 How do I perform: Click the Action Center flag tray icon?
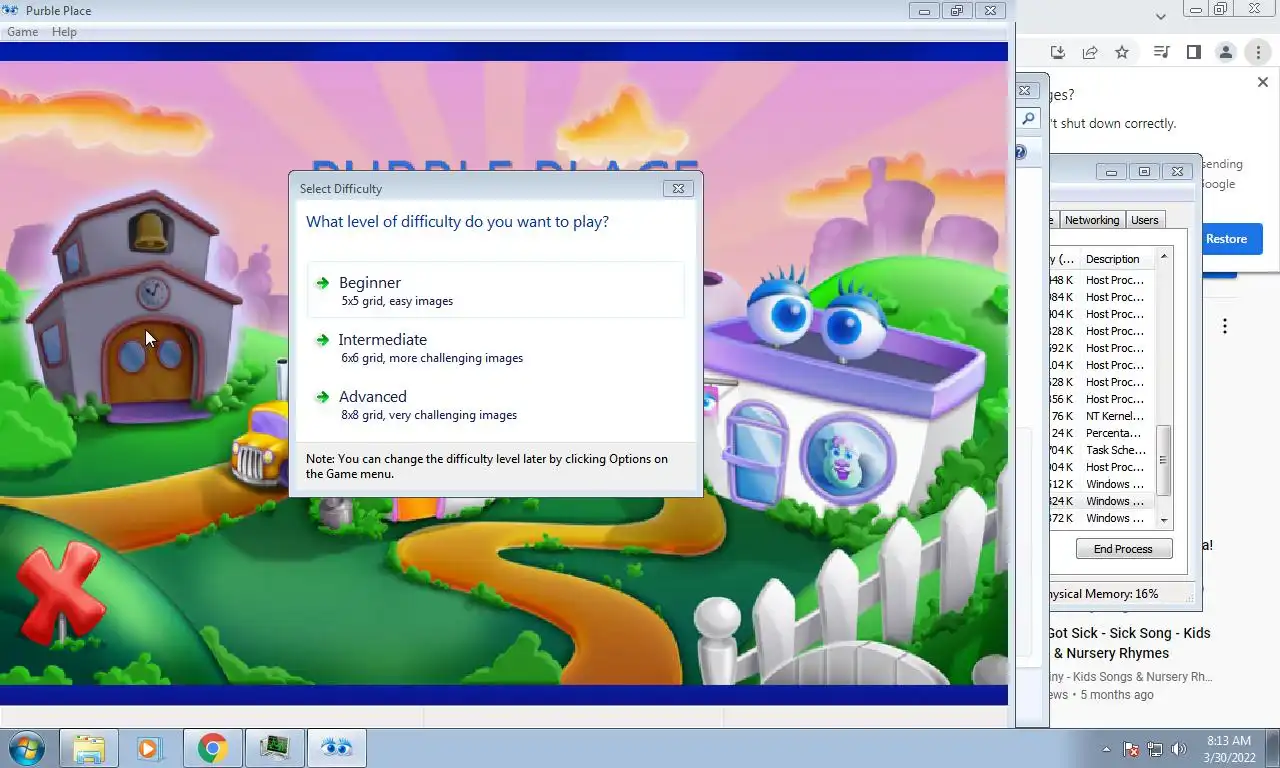1131,749
